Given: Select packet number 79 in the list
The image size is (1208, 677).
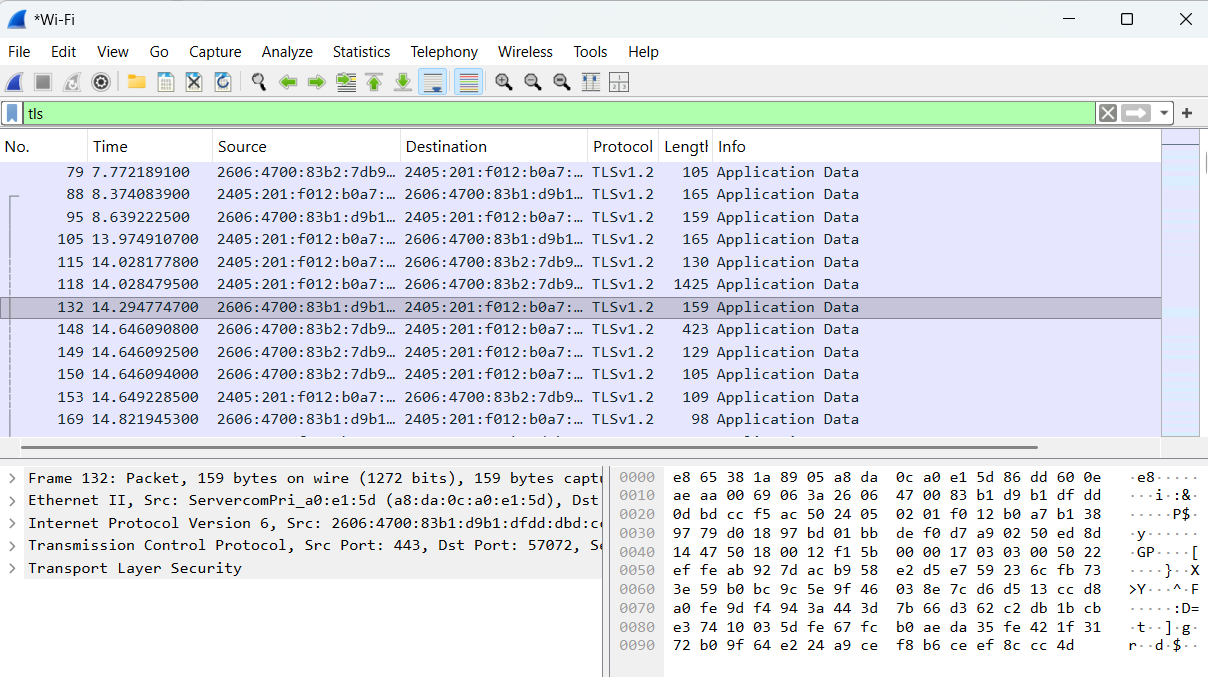Looking at the screenshot, I should (x=580, y=172).
